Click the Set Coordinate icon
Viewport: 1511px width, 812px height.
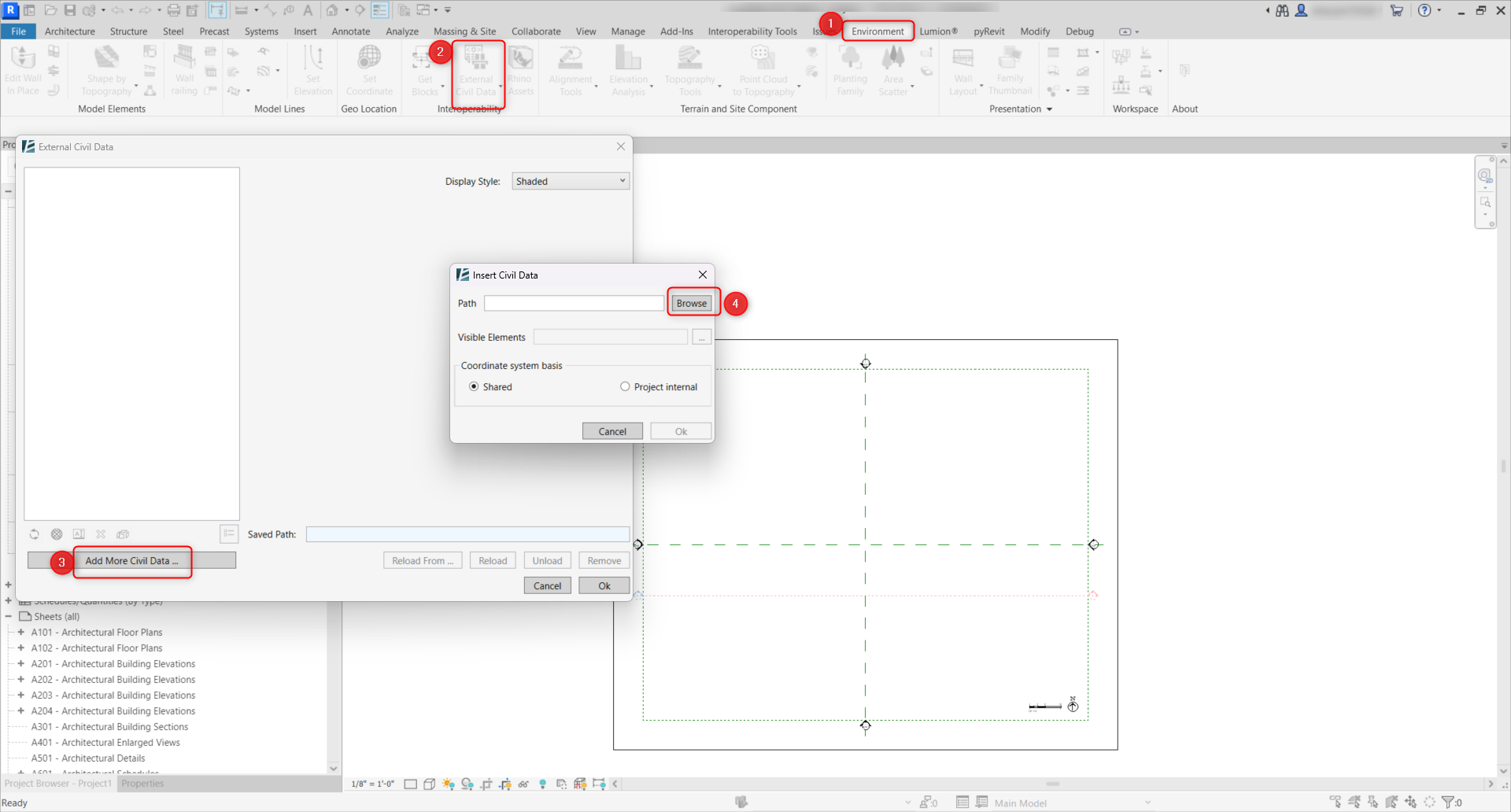coord(369,71)
